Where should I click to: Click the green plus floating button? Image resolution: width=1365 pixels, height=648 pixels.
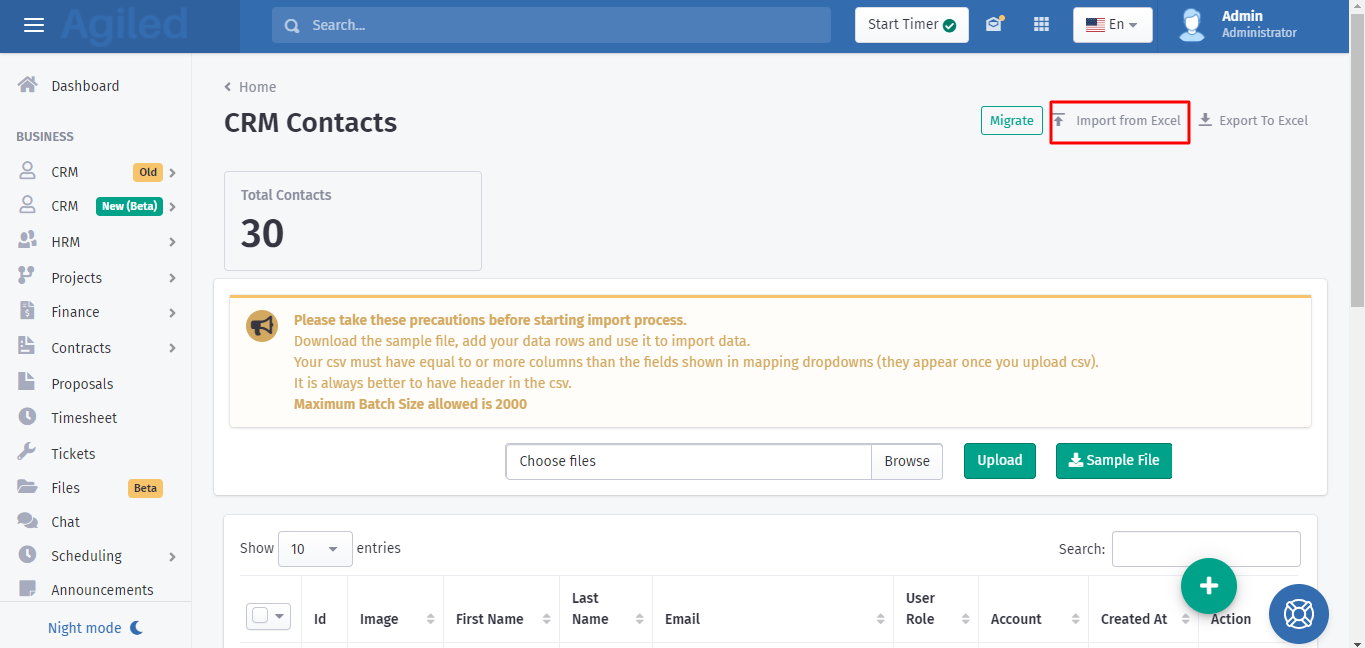point(1208,585)
